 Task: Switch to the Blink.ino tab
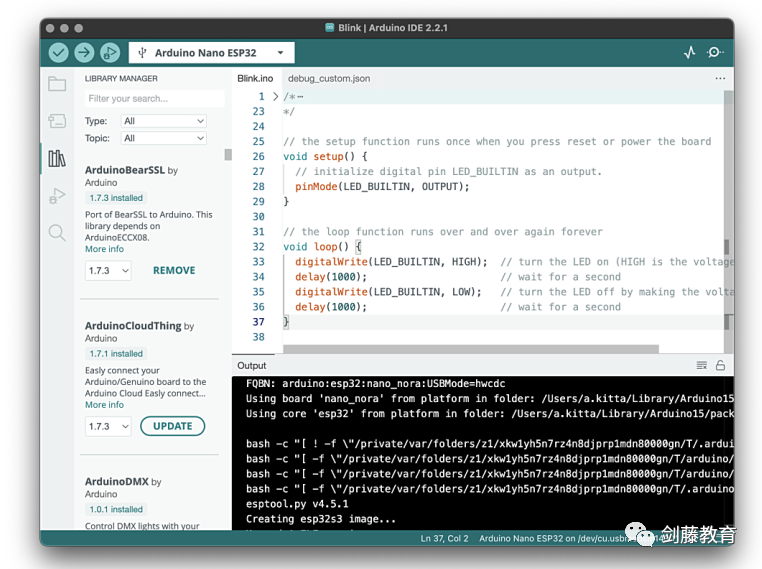click(x=255, y=79)
